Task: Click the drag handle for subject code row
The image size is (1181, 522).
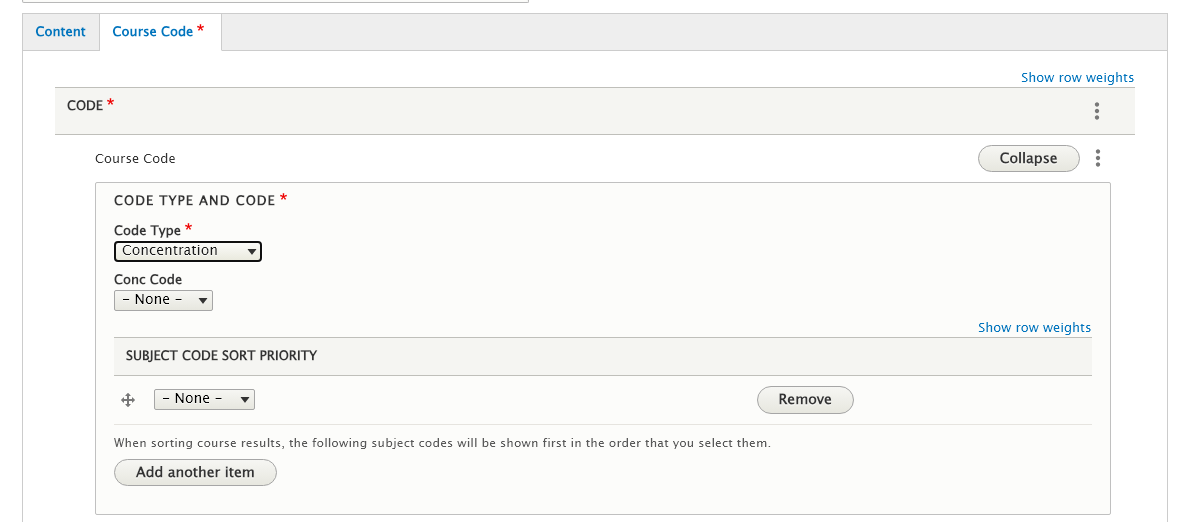Action: (128, 400)
